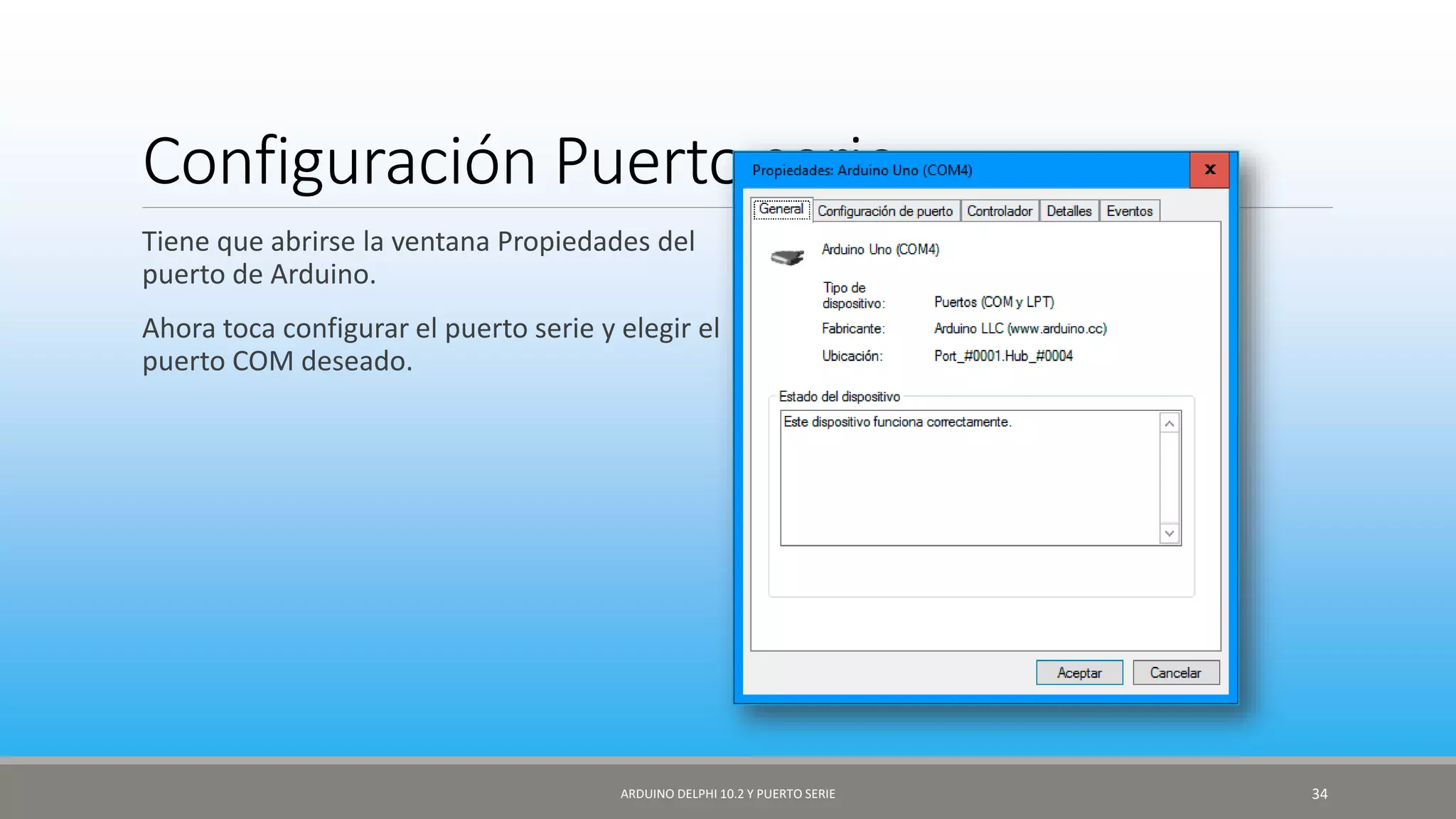Click the 'Arduino Uno (COM4)' device name text
Image resolution: width=1456 pixels, height=819 pixels.
tap(880, 250)
